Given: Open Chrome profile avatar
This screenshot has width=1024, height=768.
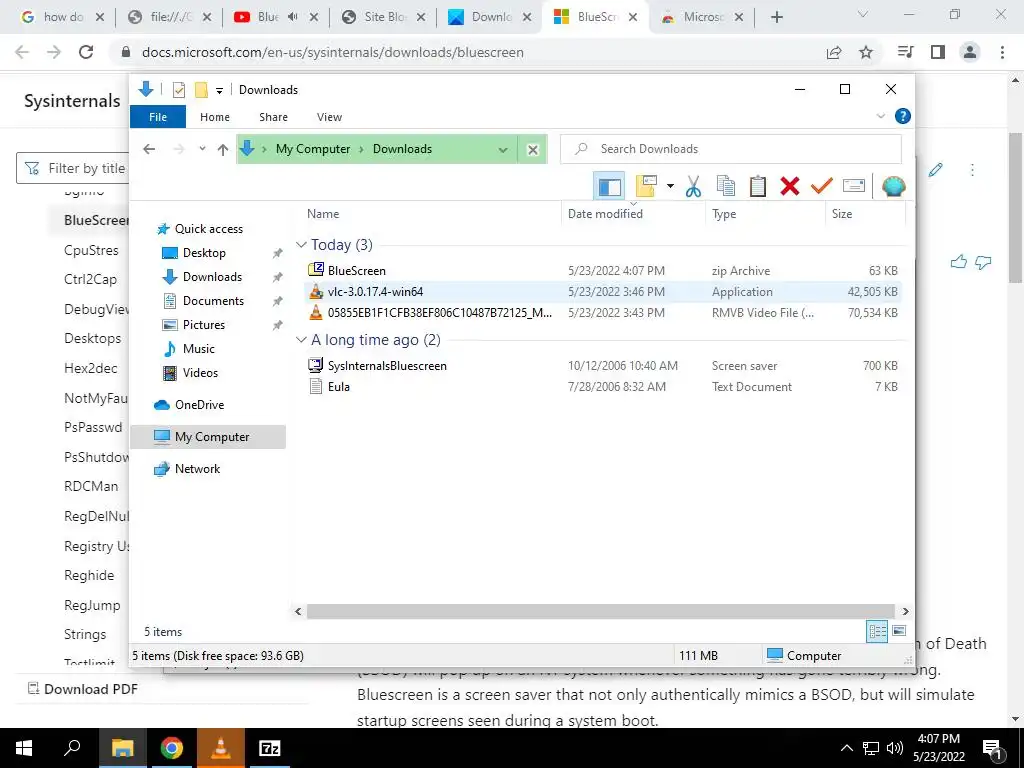Looking at the screenshot, I should click(x=970, y=52).
